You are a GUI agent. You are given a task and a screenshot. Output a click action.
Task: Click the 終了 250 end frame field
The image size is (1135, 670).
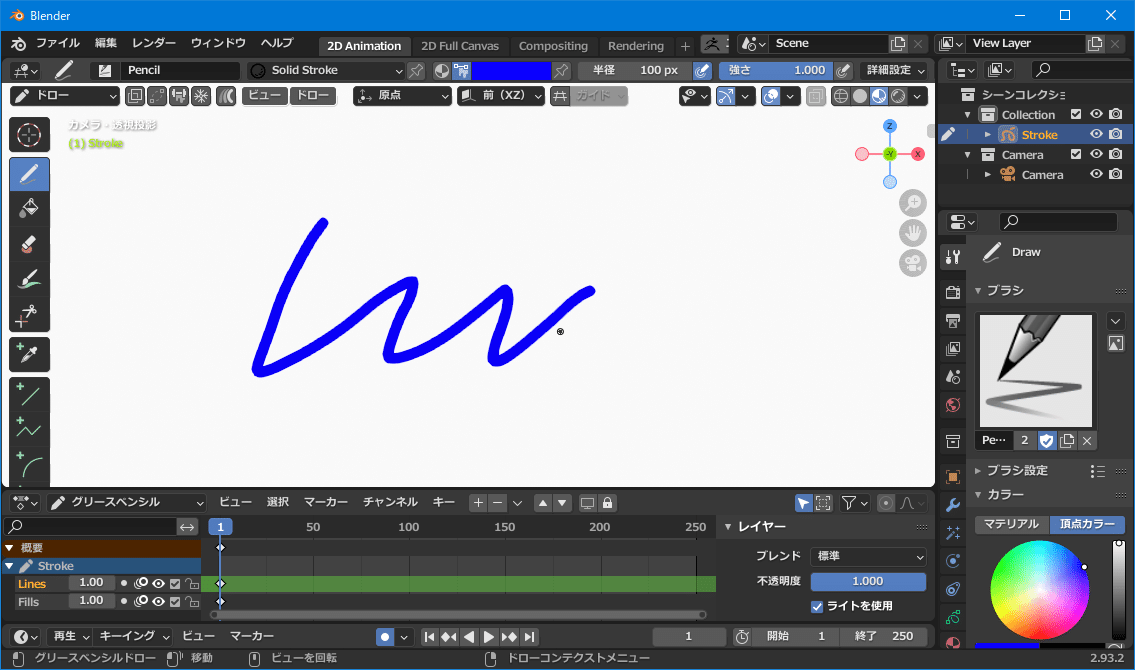pyautogui.click(x=884, y=636)
